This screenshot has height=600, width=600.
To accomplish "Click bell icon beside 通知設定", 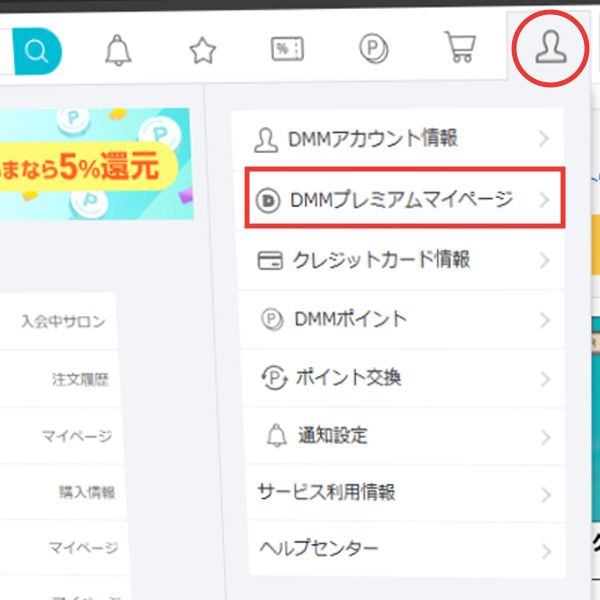I will click(x=277, y=435).
